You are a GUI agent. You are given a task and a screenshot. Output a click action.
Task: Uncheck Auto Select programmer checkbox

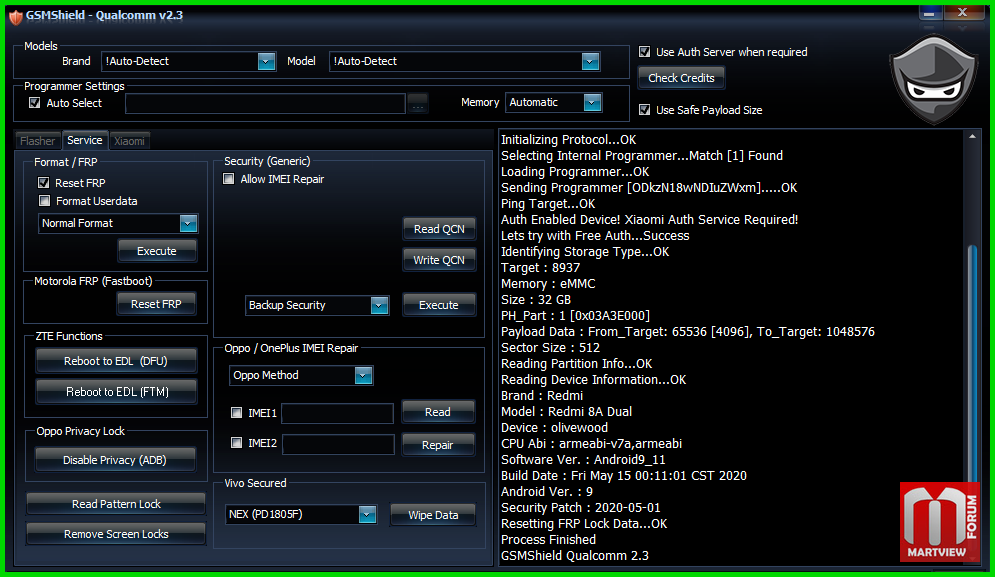(35, 103)
